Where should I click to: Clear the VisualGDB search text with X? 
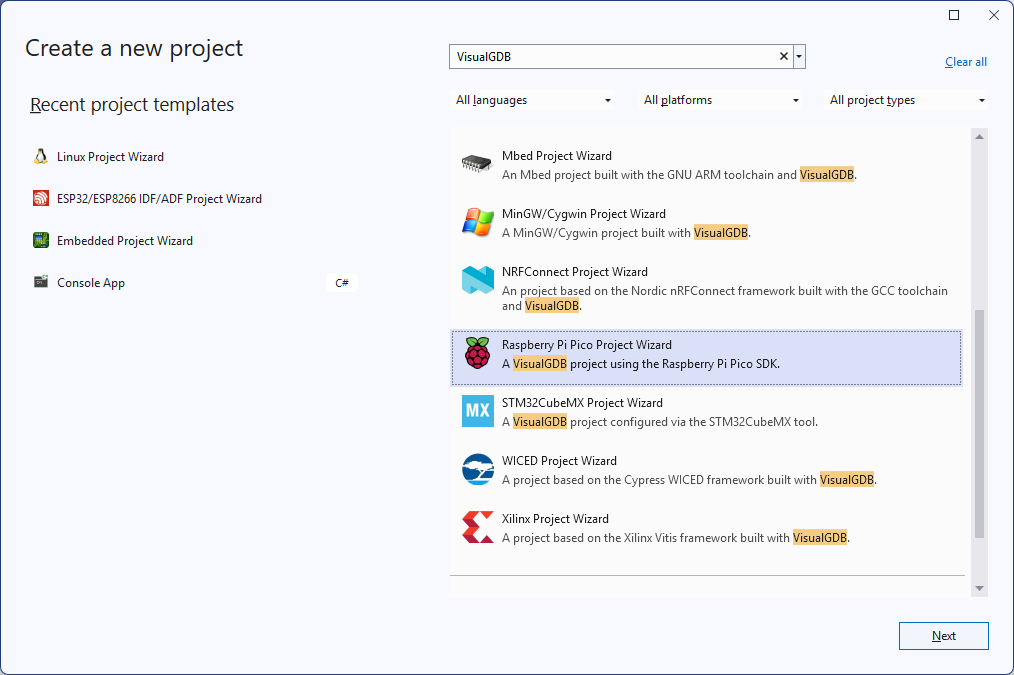coord(784,57)
